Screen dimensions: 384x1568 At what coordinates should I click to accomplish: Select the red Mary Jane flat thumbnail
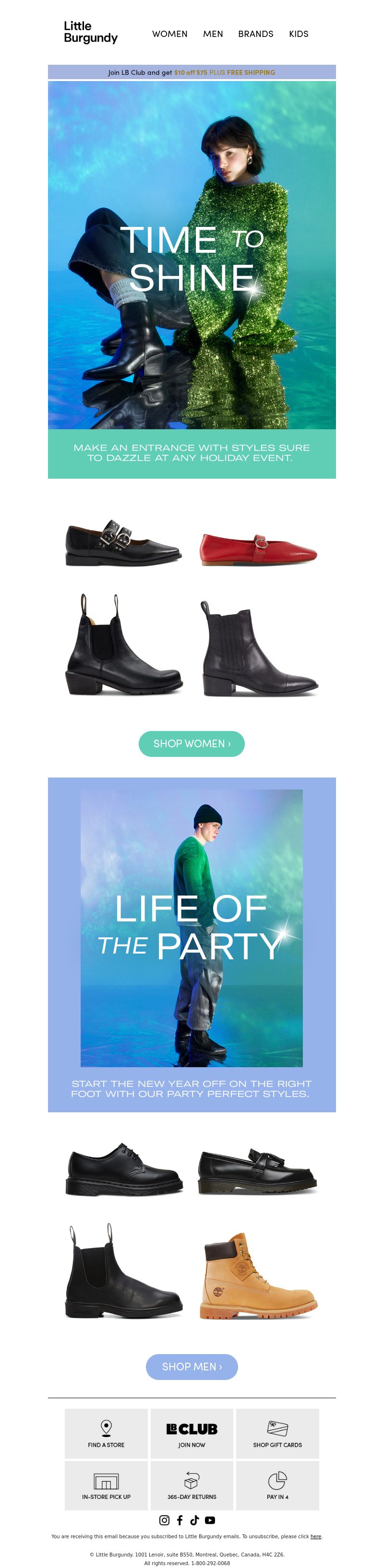258,548
